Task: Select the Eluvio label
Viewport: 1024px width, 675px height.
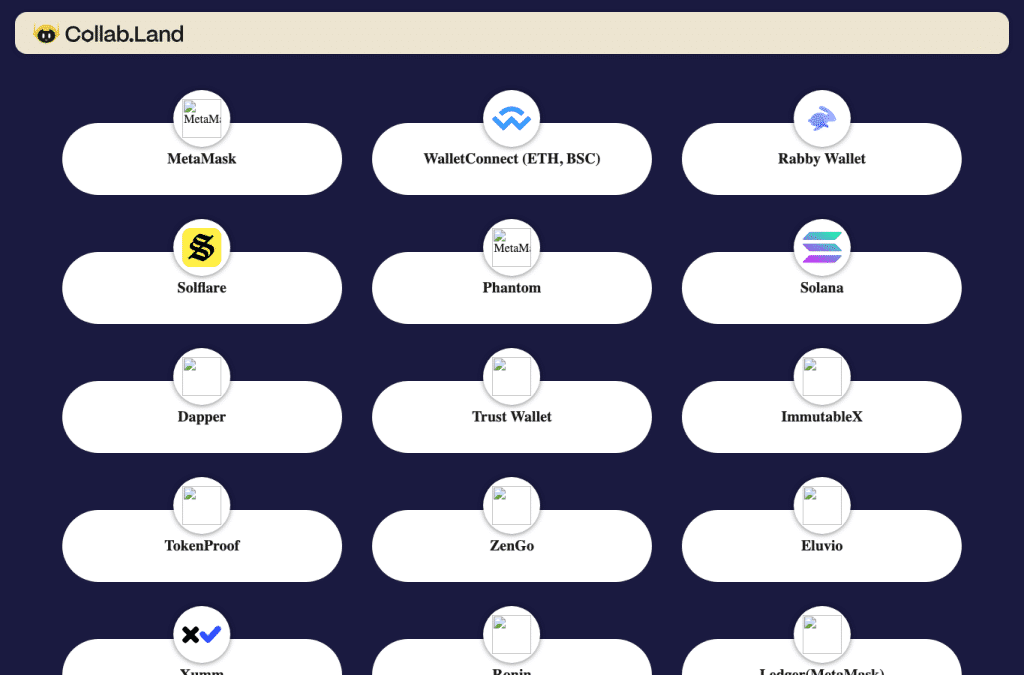Action: (x=822, y=546)
